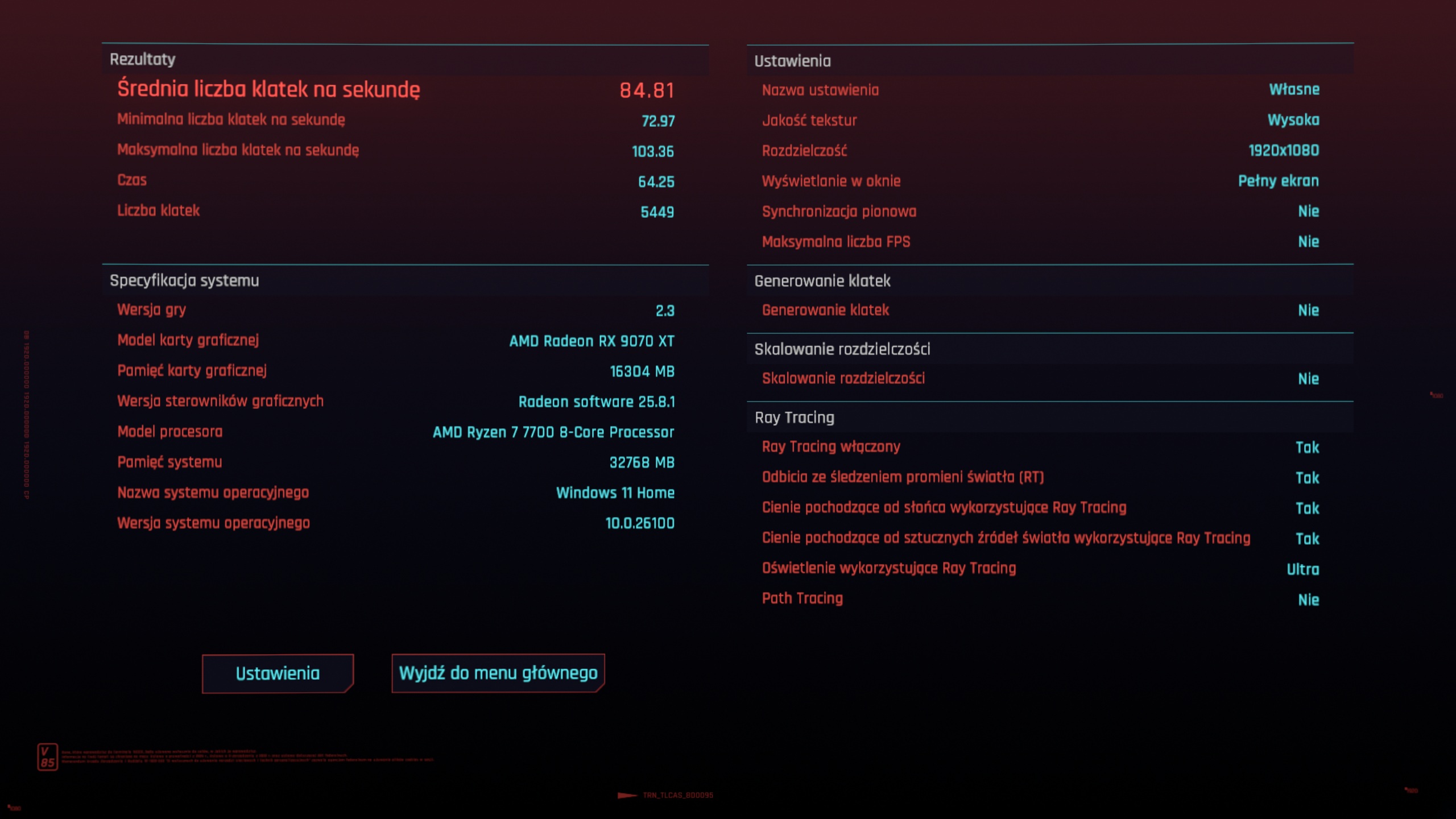1456x819 pixels.
Task: Click Ray Tracing włączony value Tak
Action: (1308, 448)
